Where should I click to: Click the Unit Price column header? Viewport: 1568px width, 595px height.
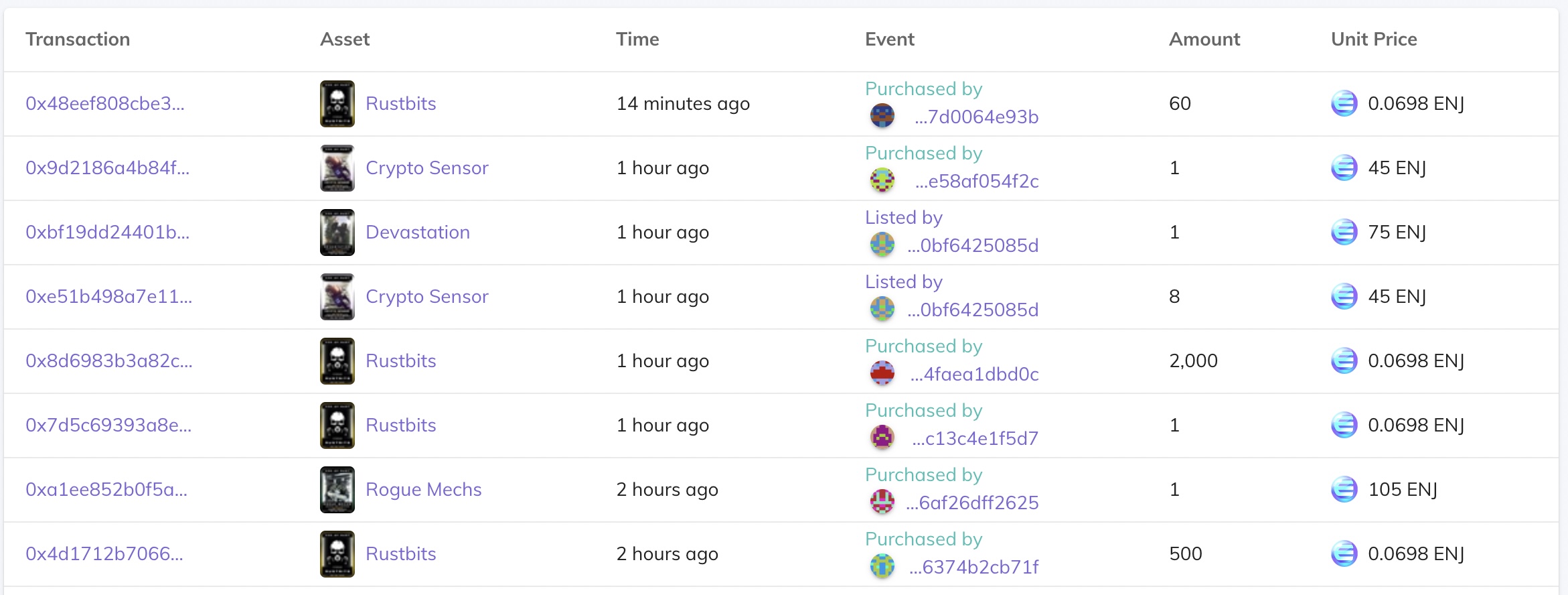tap(1374, 40)
